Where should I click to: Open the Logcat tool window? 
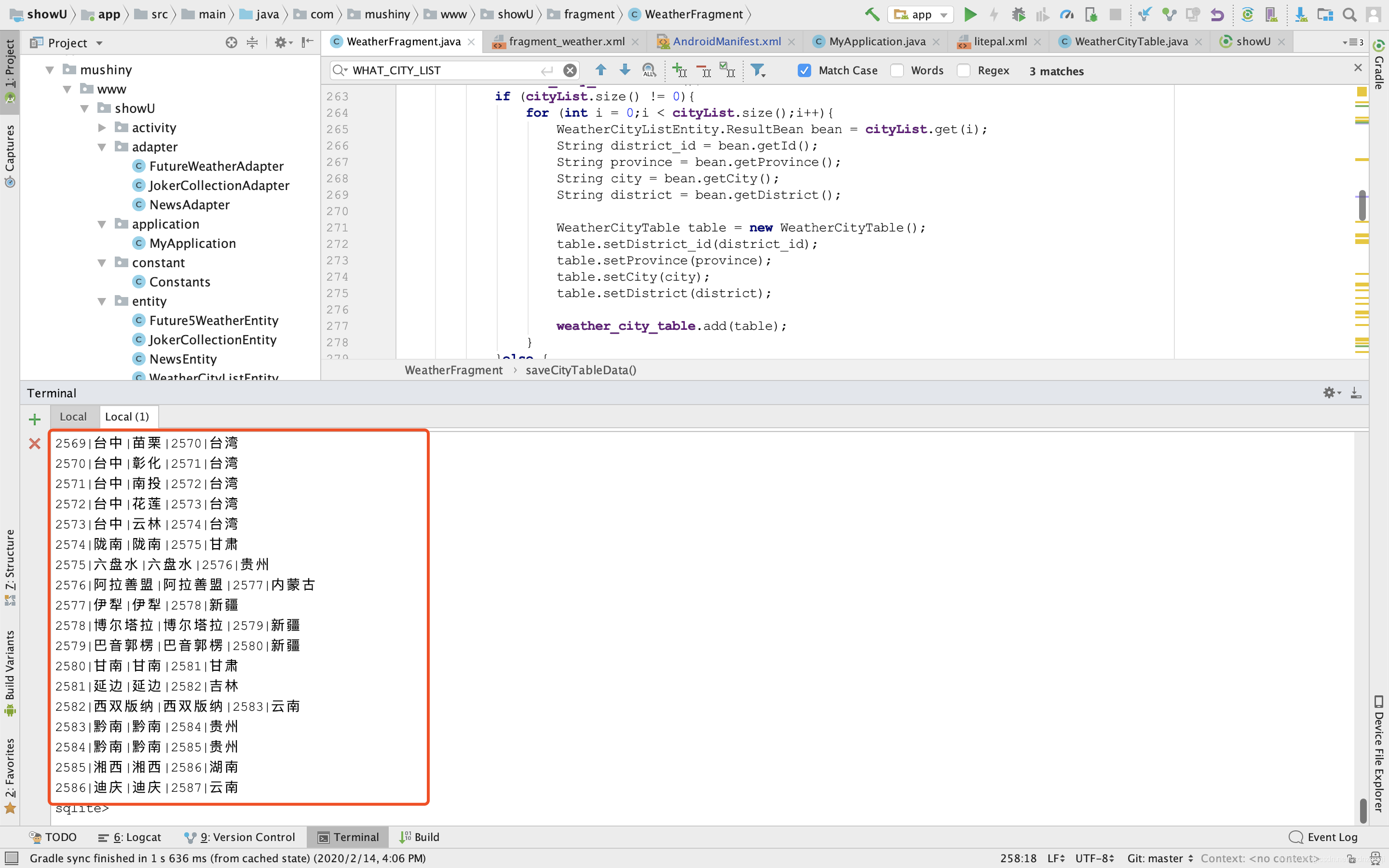pos(130,837)
